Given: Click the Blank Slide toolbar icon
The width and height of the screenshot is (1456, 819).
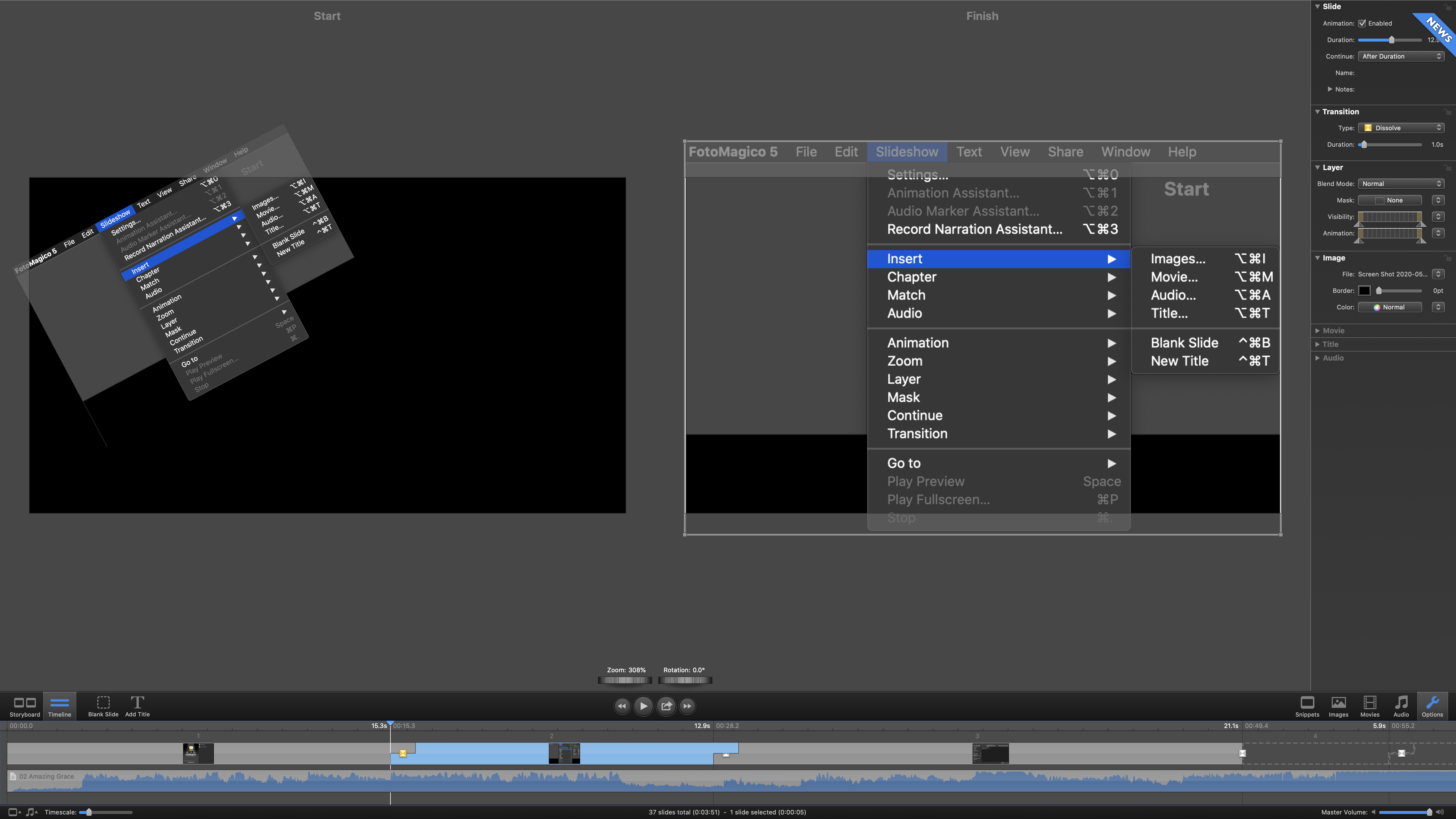Looking at the screenshot, I should [103, 705].
